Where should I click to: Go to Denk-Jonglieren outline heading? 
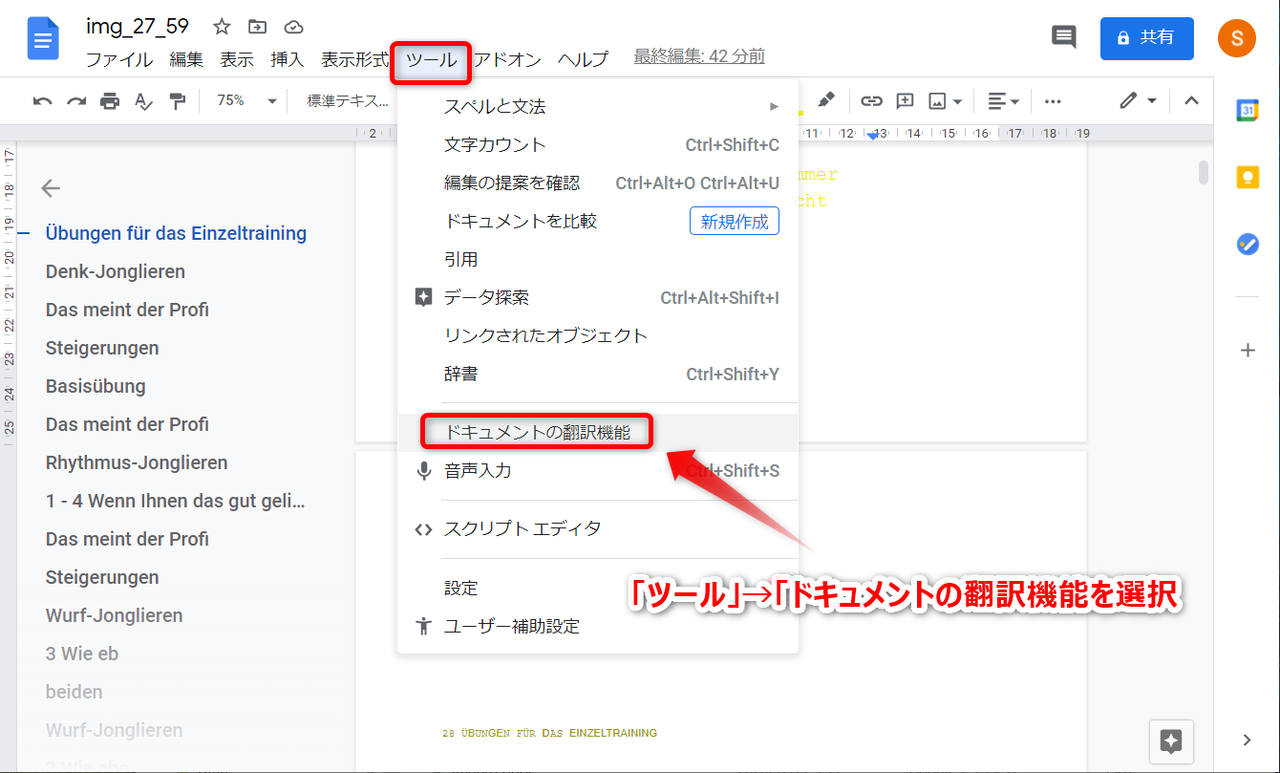[x=115, y=271]
